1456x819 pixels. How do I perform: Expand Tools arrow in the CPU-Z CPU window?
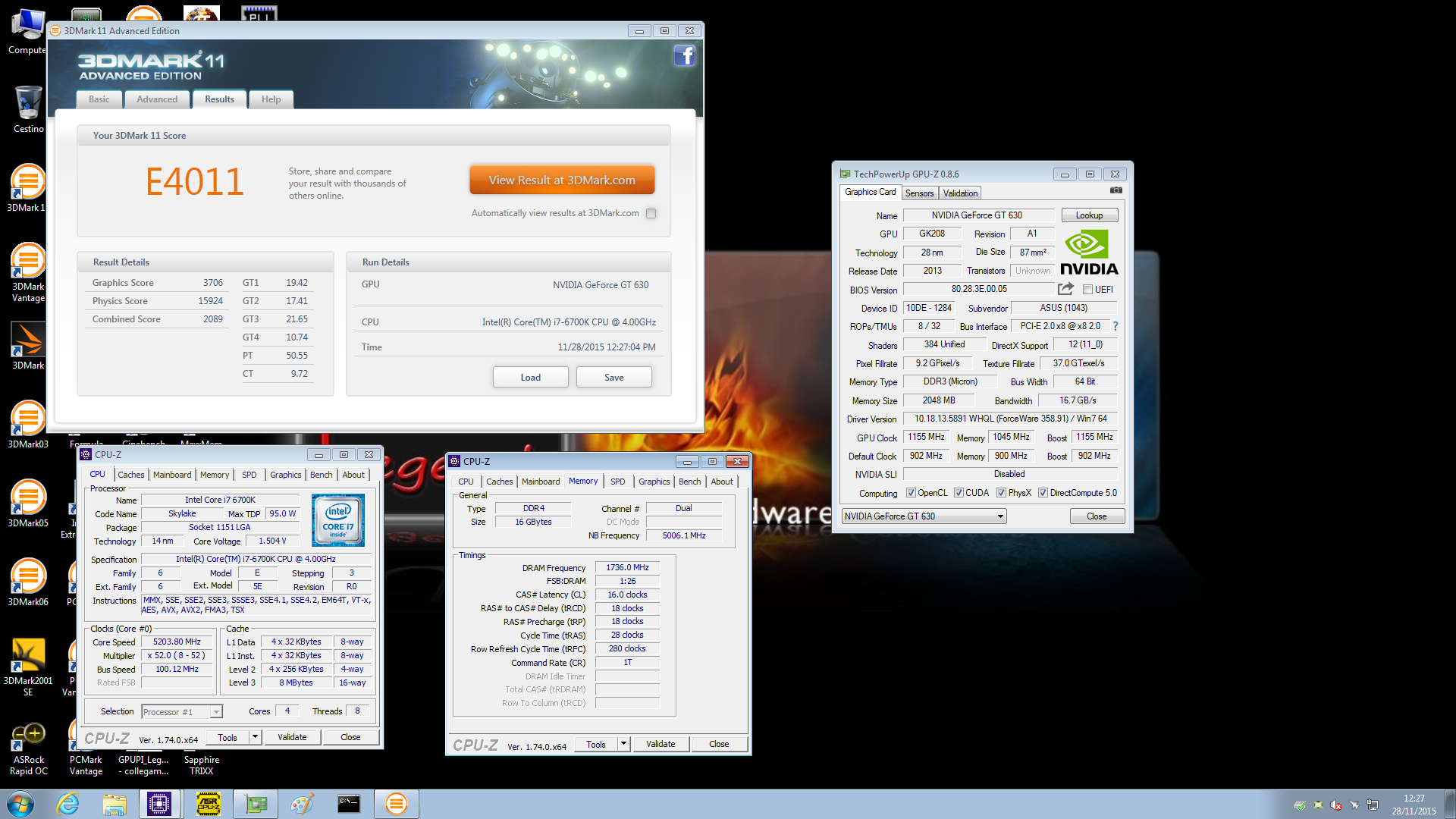point(256,737)
